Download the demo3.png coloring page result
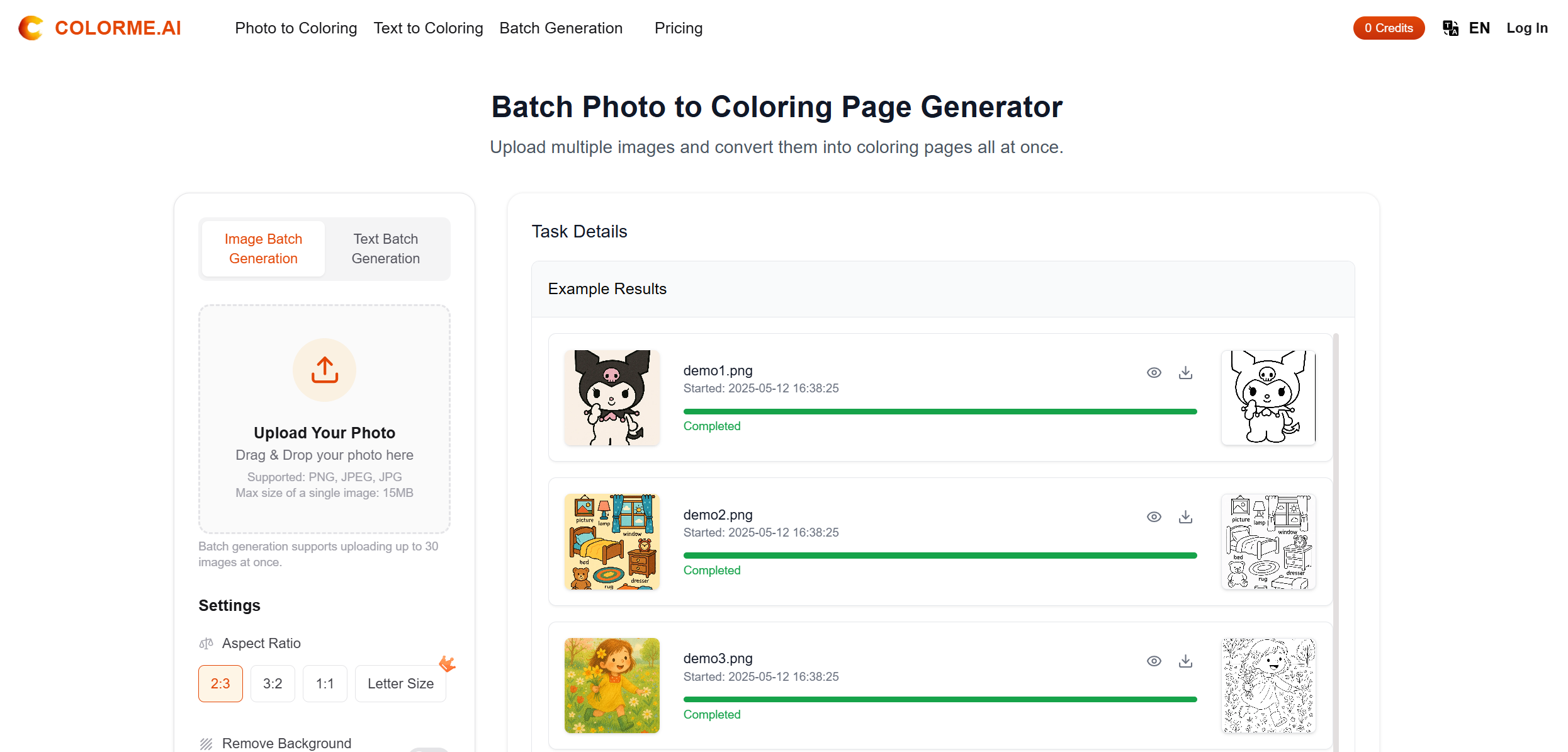Viewport: 1568px width, 752px height. (x=1185, y=661)
